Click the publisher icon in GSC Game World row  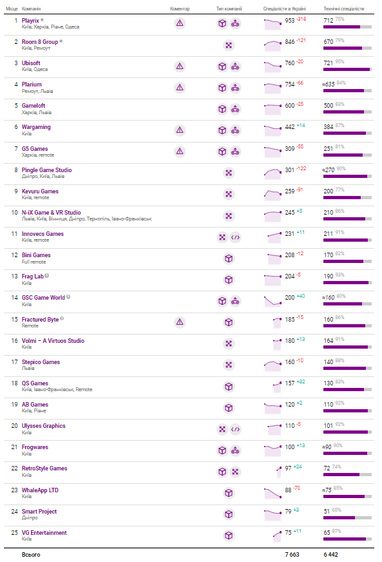[235, 301]
